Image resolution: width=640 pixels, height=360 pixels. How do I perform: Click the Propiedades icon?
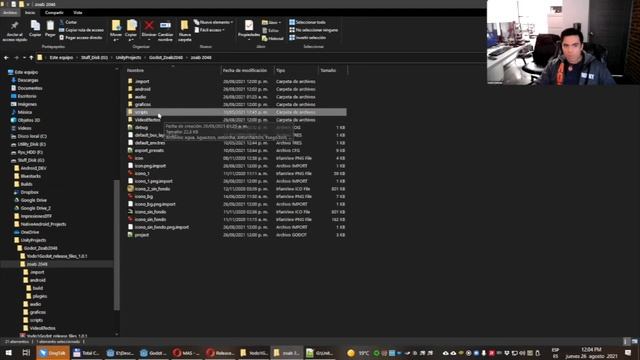(249, 26)
